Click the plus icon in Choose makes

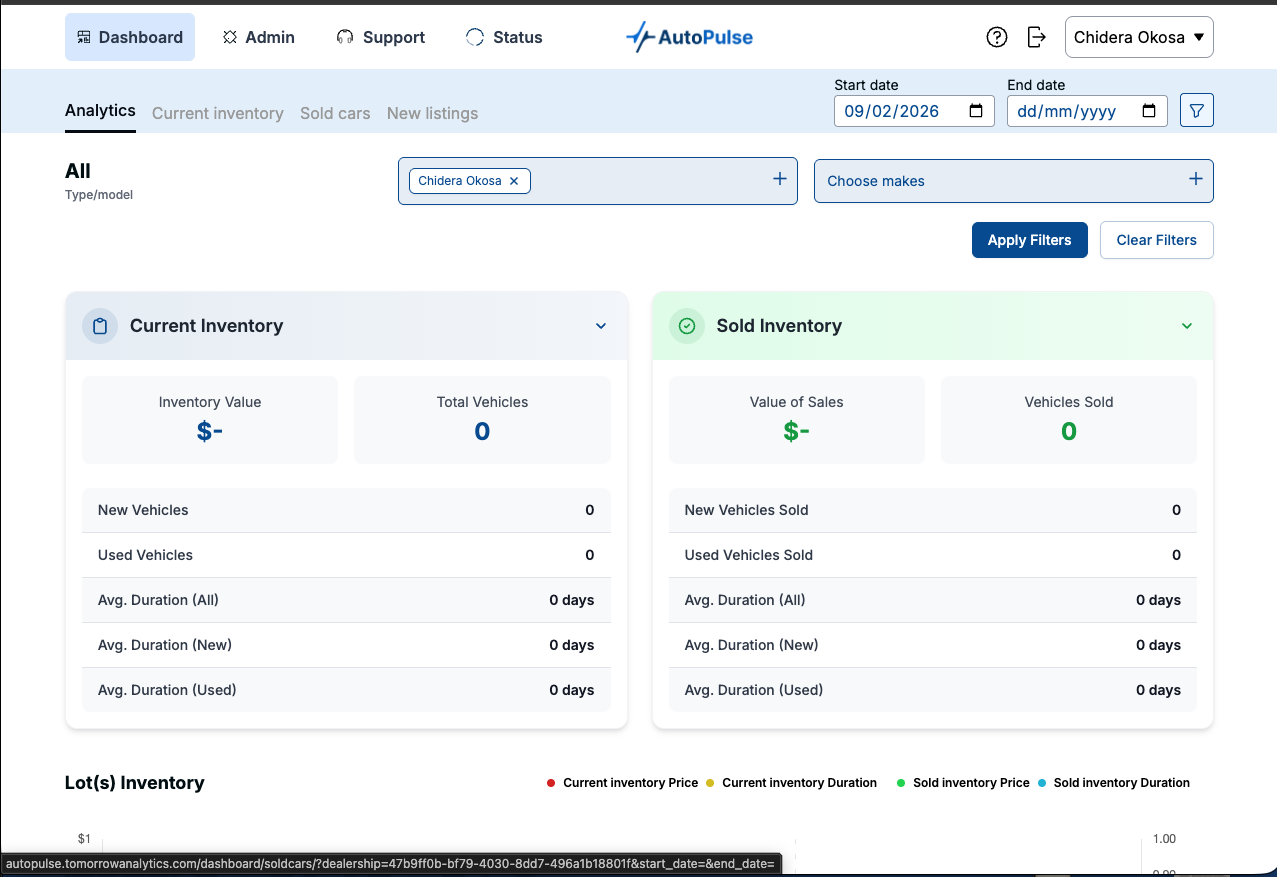(x=1195, y=179)
